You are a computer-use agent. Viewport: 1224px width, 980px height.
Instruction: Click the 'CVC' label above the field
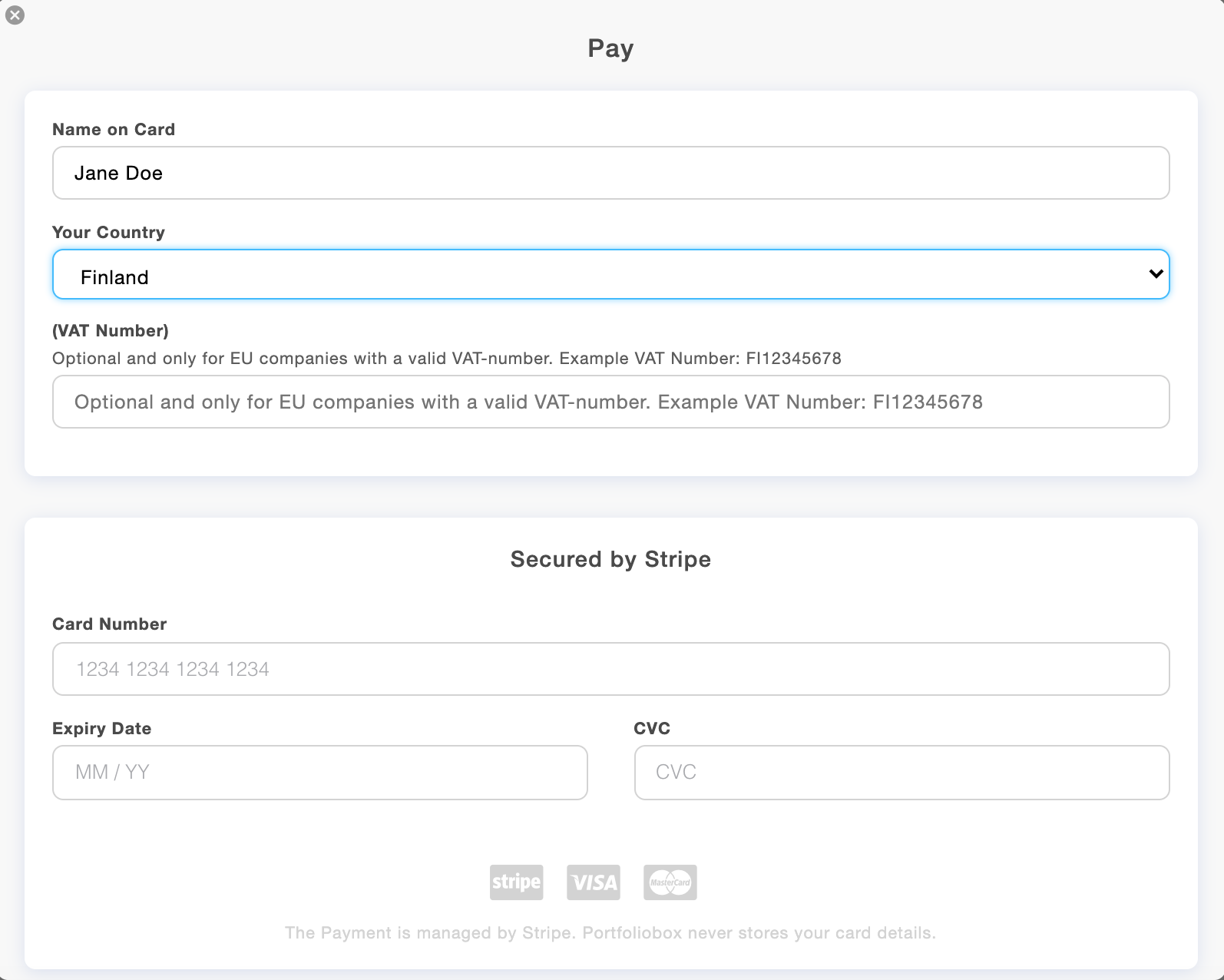652,729
